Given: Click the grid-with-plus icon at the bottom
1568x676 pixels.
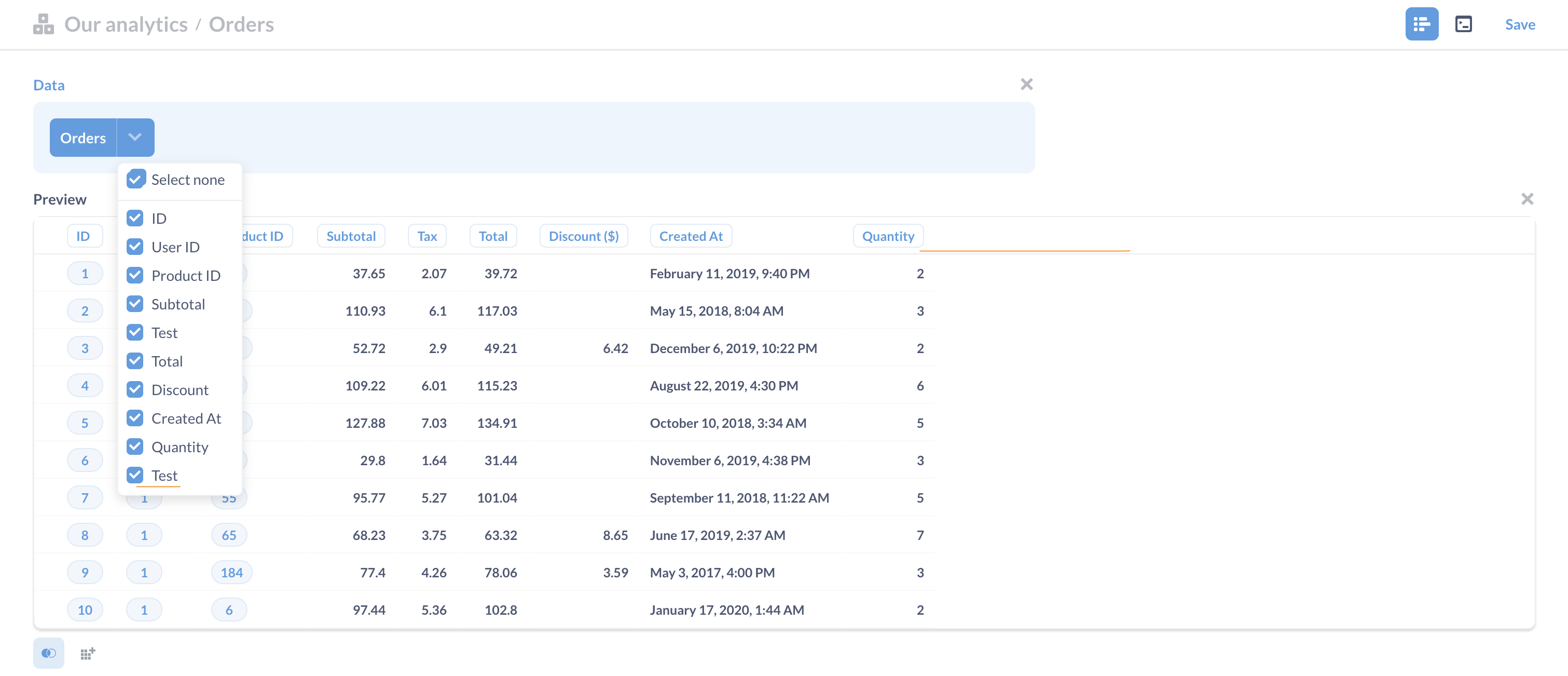Looking at the screenshot, I should click(87, 653).
